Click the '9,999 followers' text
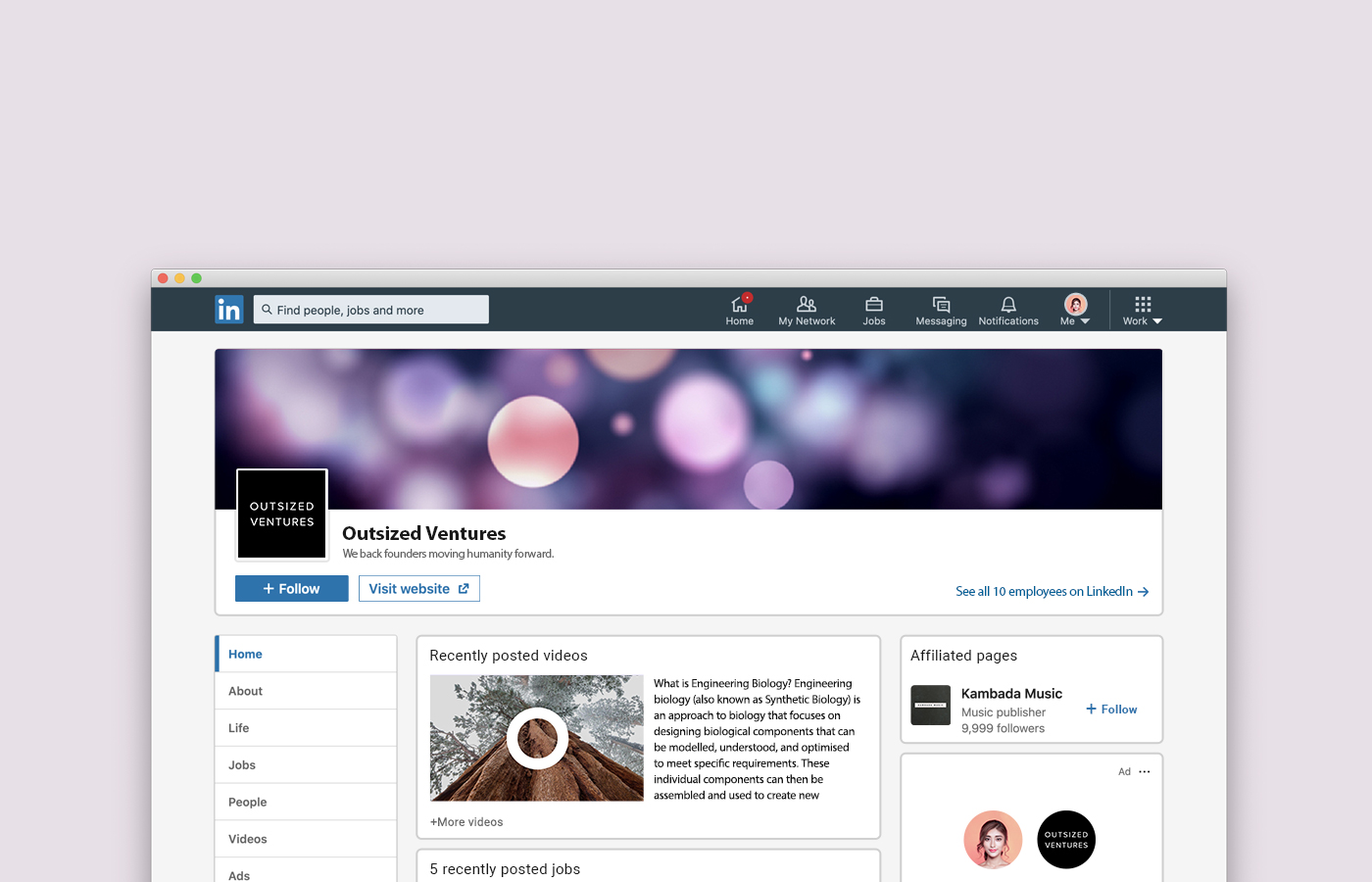The width and height of the screenshot is (1372, 882). coord(1003,728)
